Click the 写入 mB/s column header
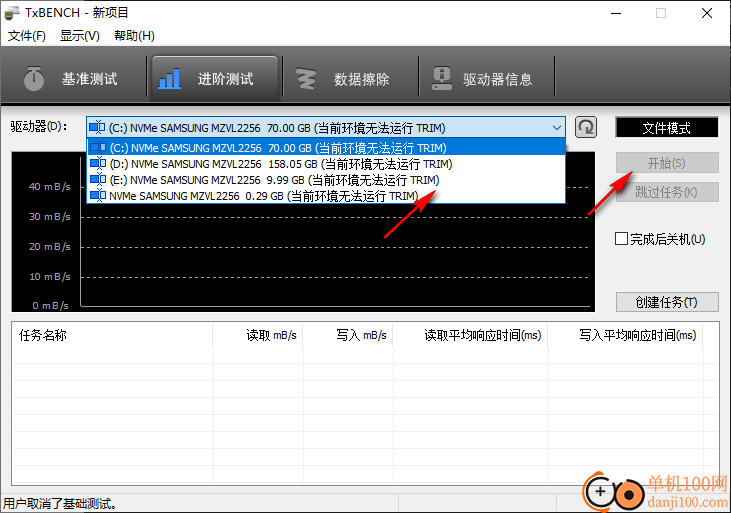 348,335
